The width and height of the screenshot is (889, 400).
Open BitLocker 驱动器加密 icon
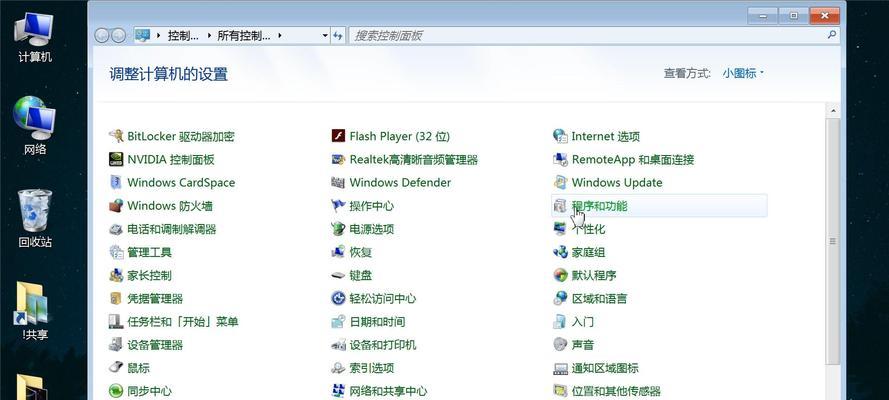[x=116, y=136]
